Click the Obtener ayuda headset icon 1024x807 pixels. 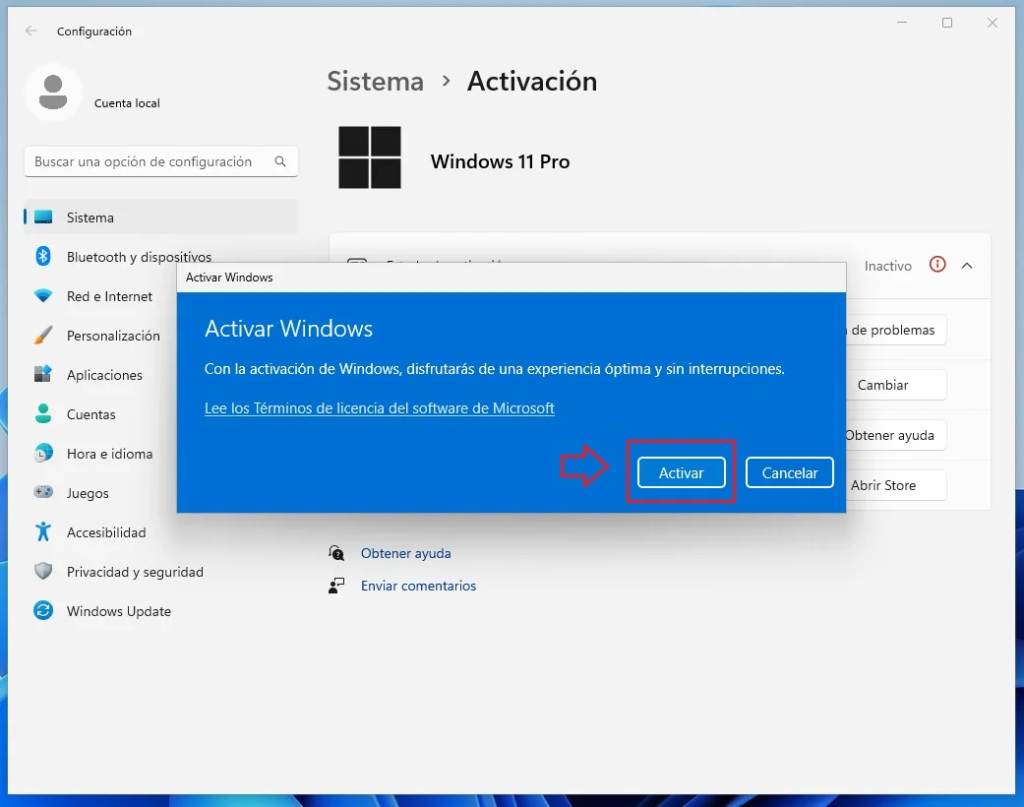[x=336, y=553]
